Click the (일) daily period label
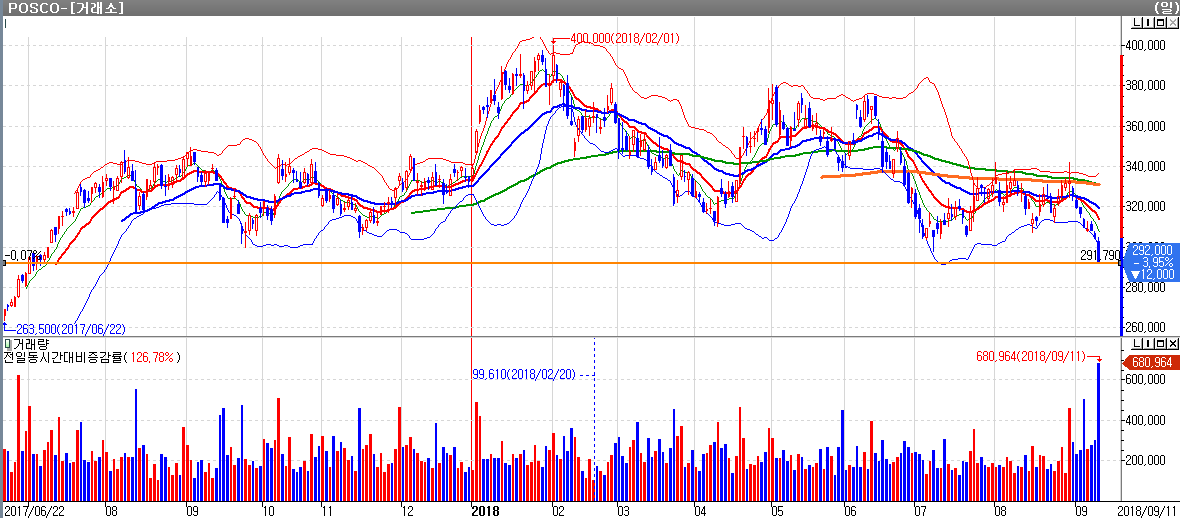Viewport: 1180px width, 518px height. [1165, 7]
